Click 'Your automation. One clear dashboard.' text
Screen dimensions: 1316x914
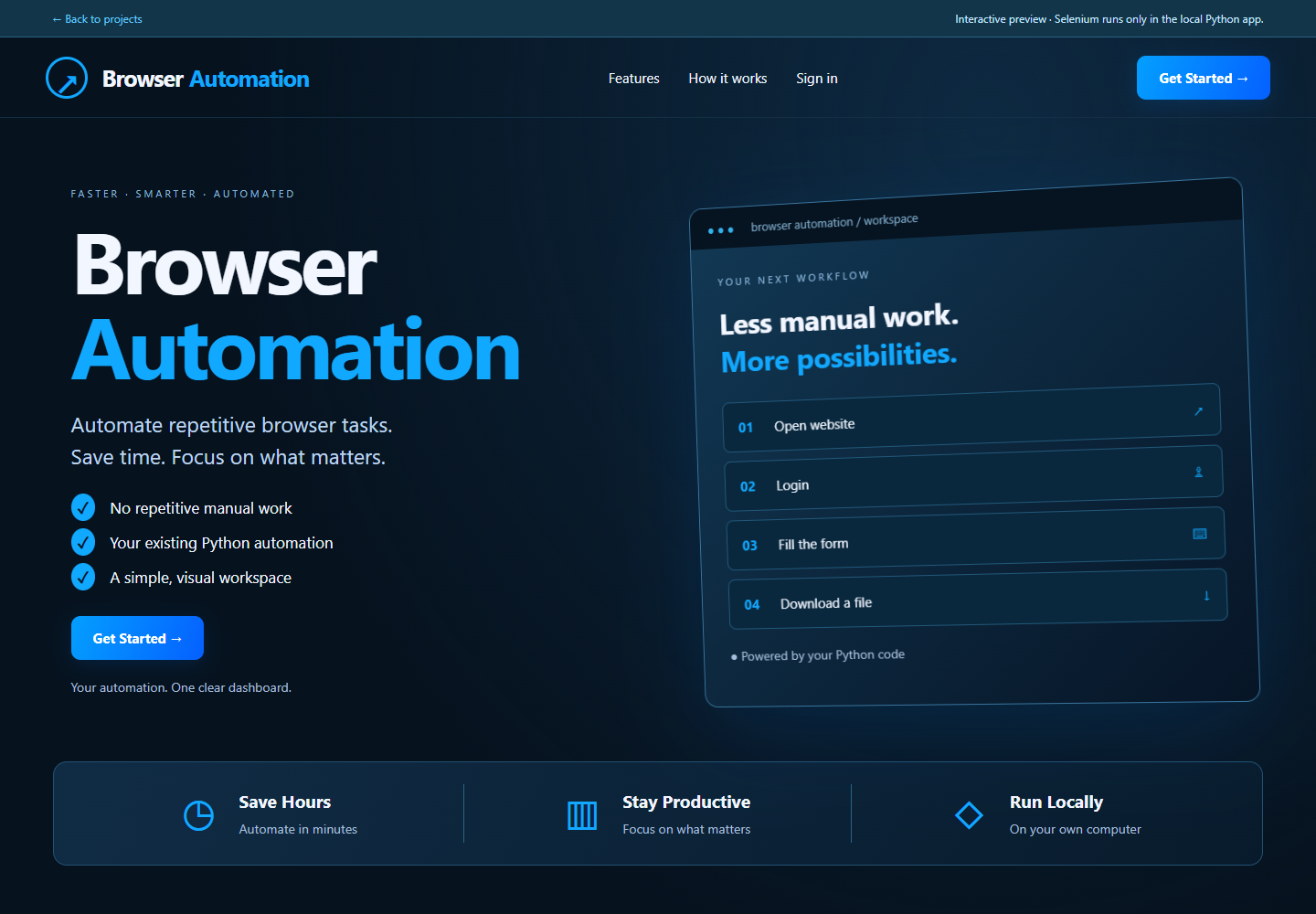[181, 687]
